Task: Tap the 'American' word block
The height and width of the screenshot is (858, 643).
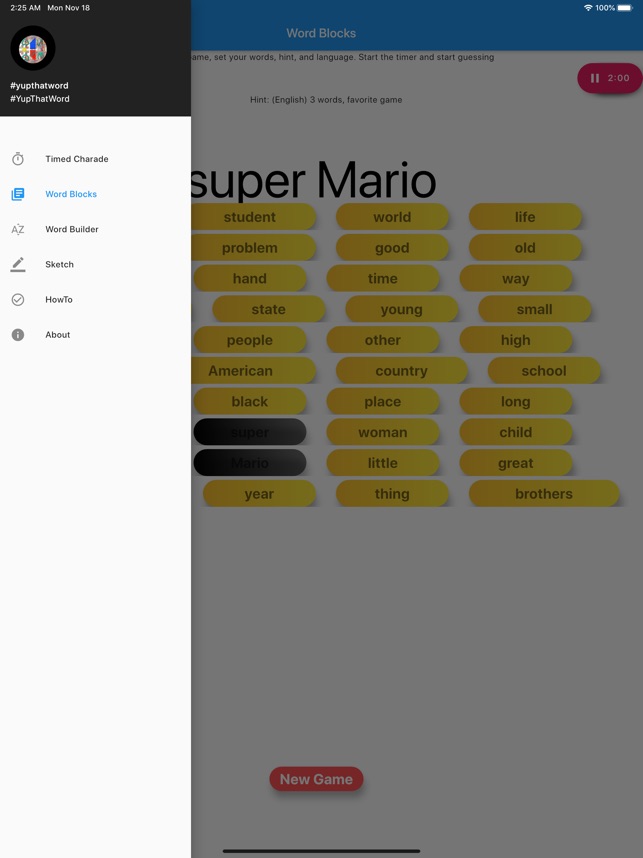Action: click(253, 370)
